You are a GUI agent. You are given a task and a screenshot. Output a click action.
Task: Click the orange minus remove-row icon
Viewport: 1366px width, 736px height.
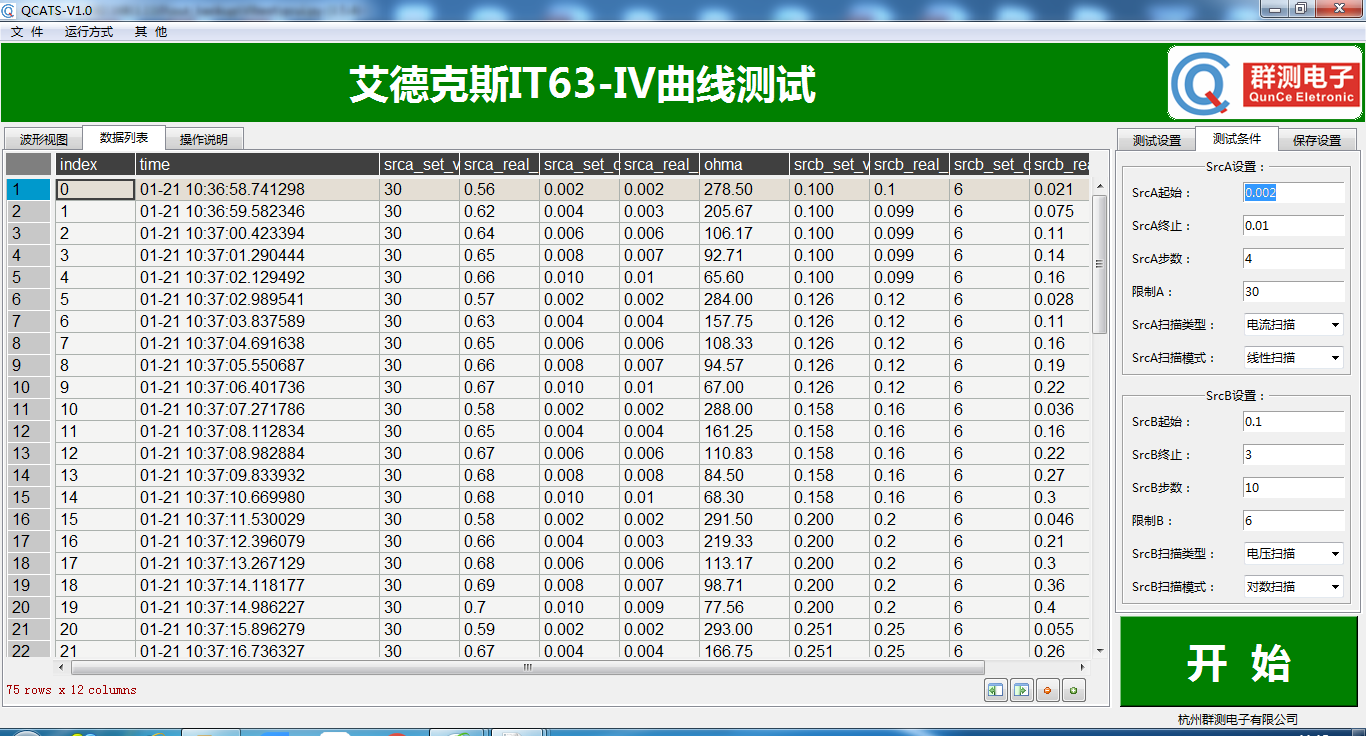click(1048, 690)
